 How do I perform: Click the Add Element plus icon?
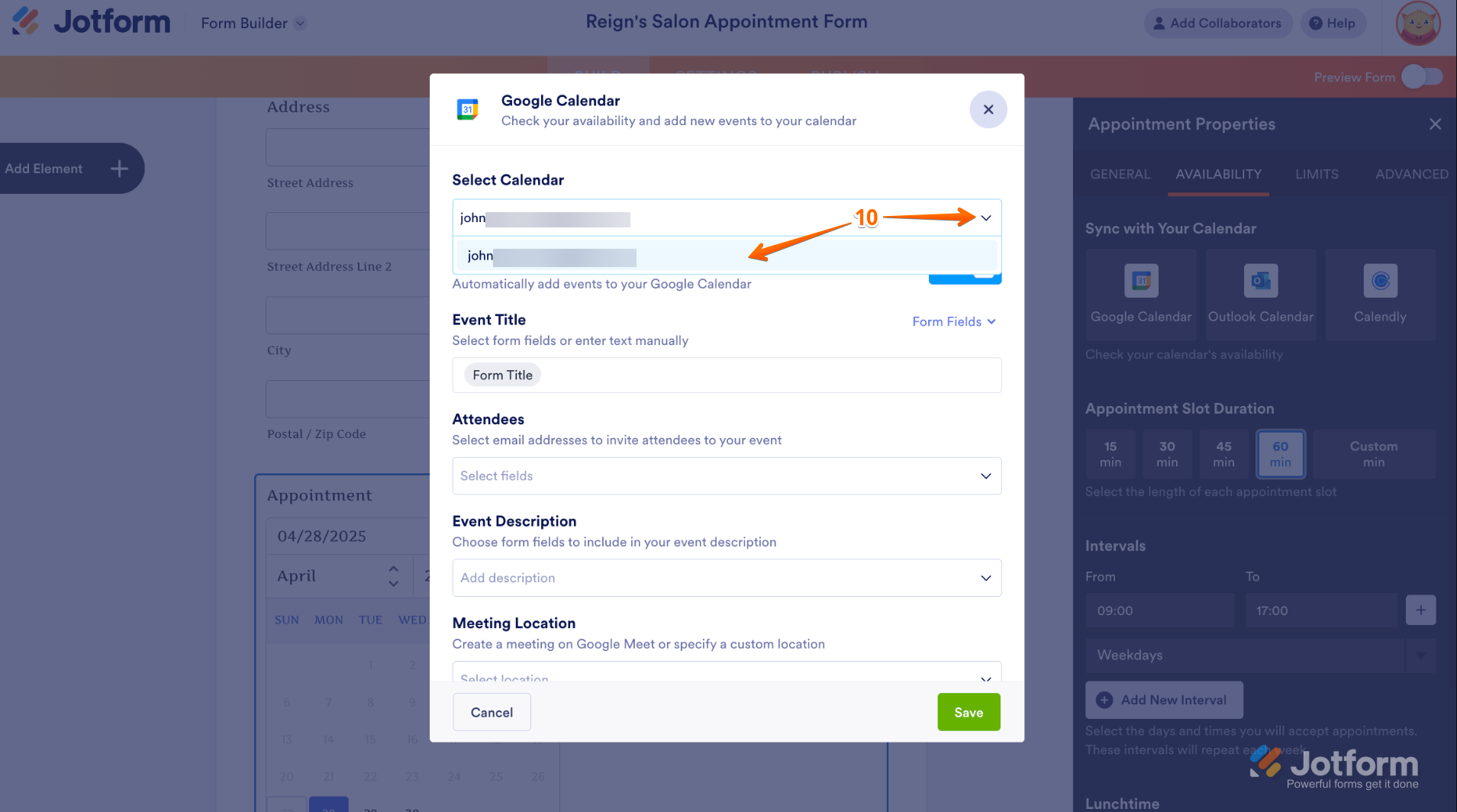pos(119,169)
